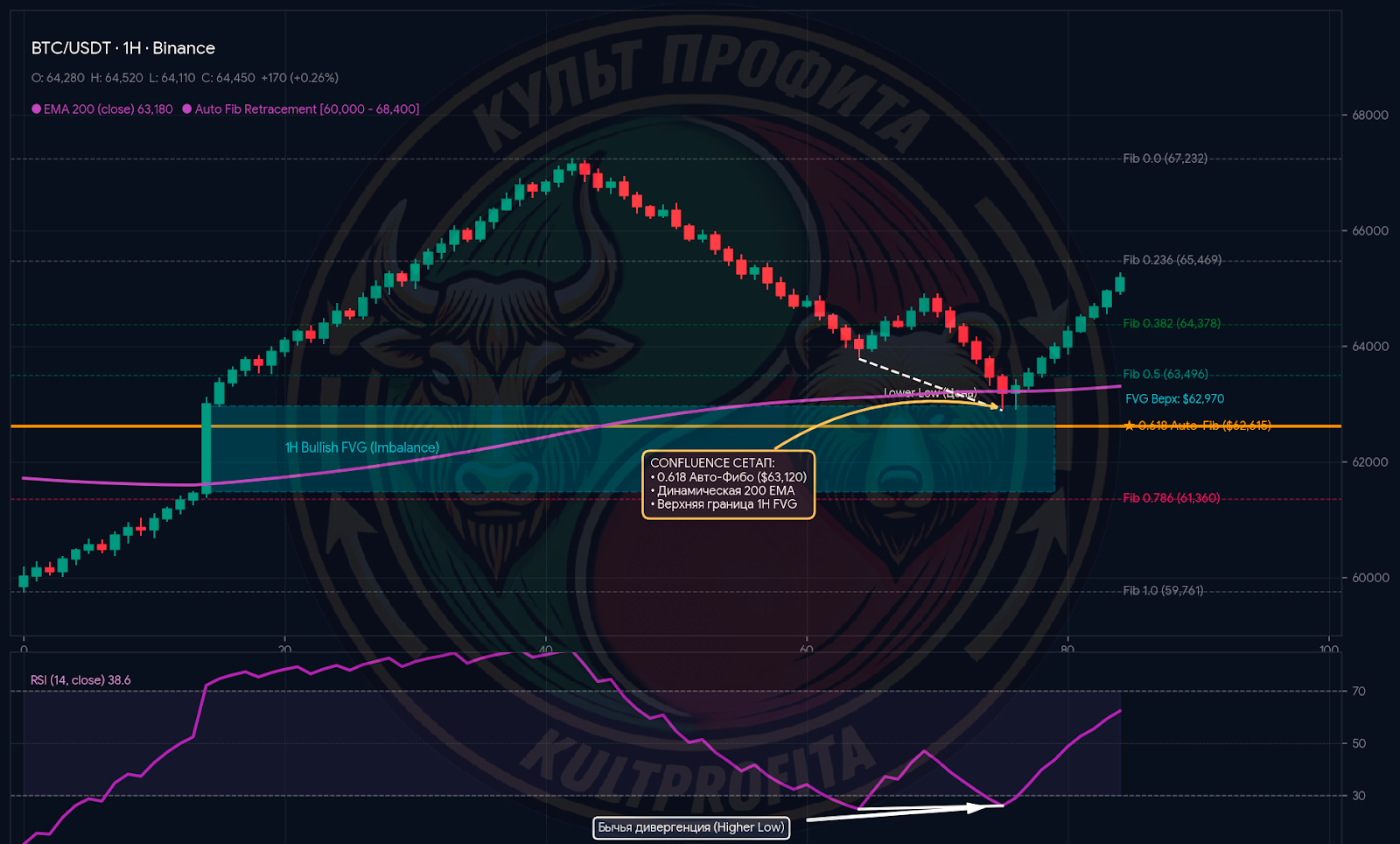Click the CONFLUENCE СЕТАП annotation box

pyautogui.click(x=729, y=484)
